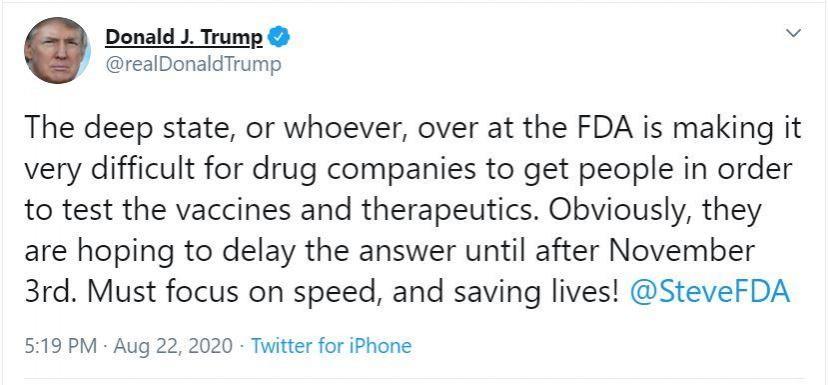Open the tweet options chevron menu

(794, 33)
